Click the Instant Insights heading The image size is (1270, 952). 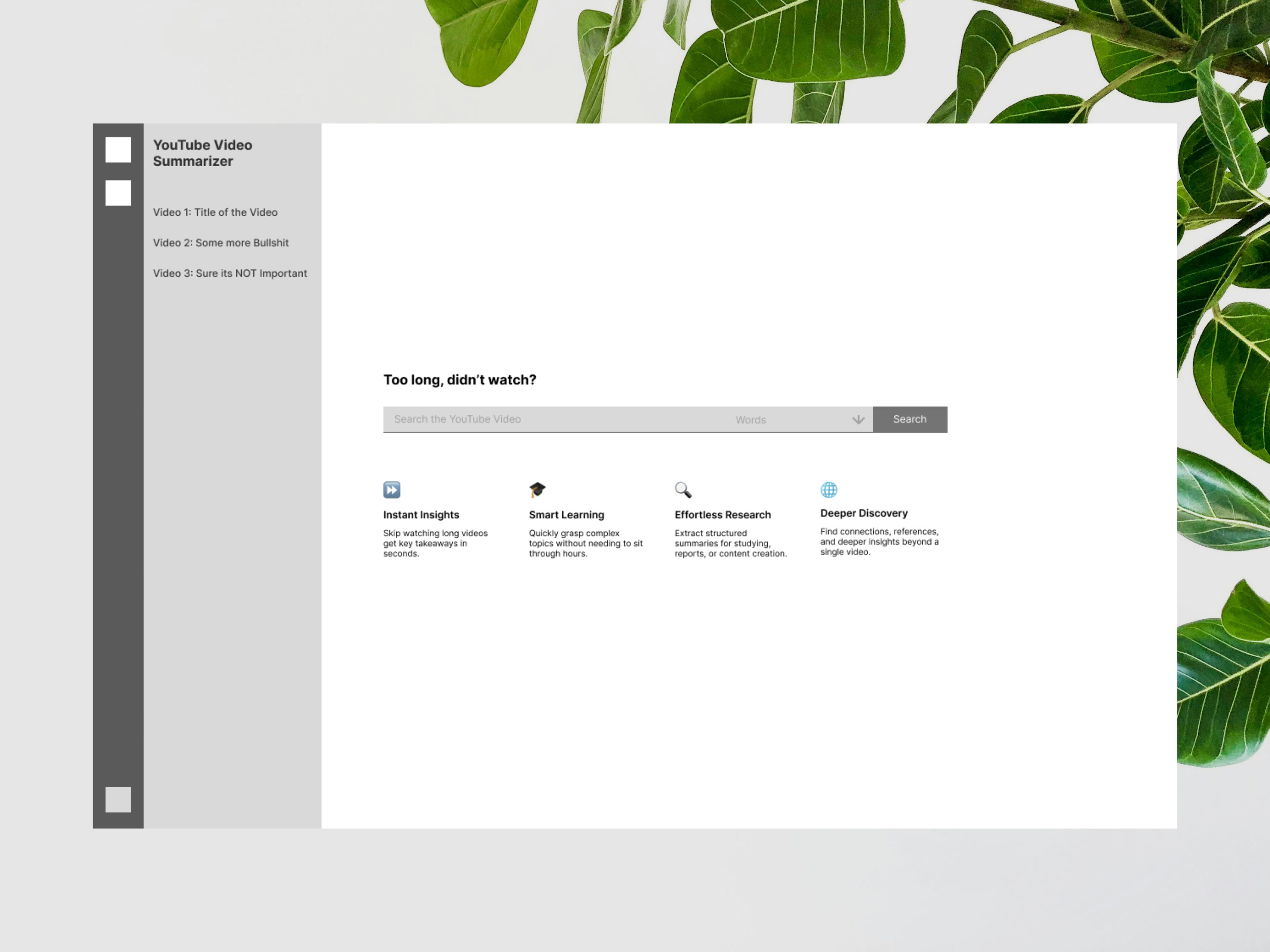coord(421,515)
